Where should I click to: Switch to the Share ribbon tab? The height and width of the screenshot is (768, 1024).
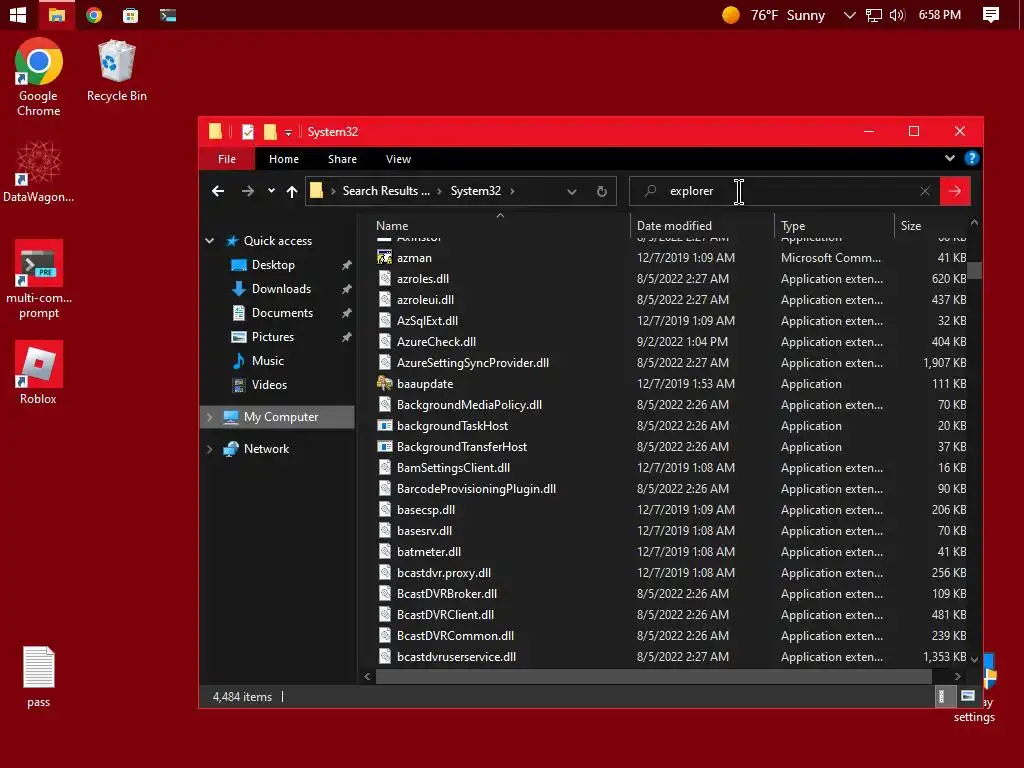click(342, 159)
